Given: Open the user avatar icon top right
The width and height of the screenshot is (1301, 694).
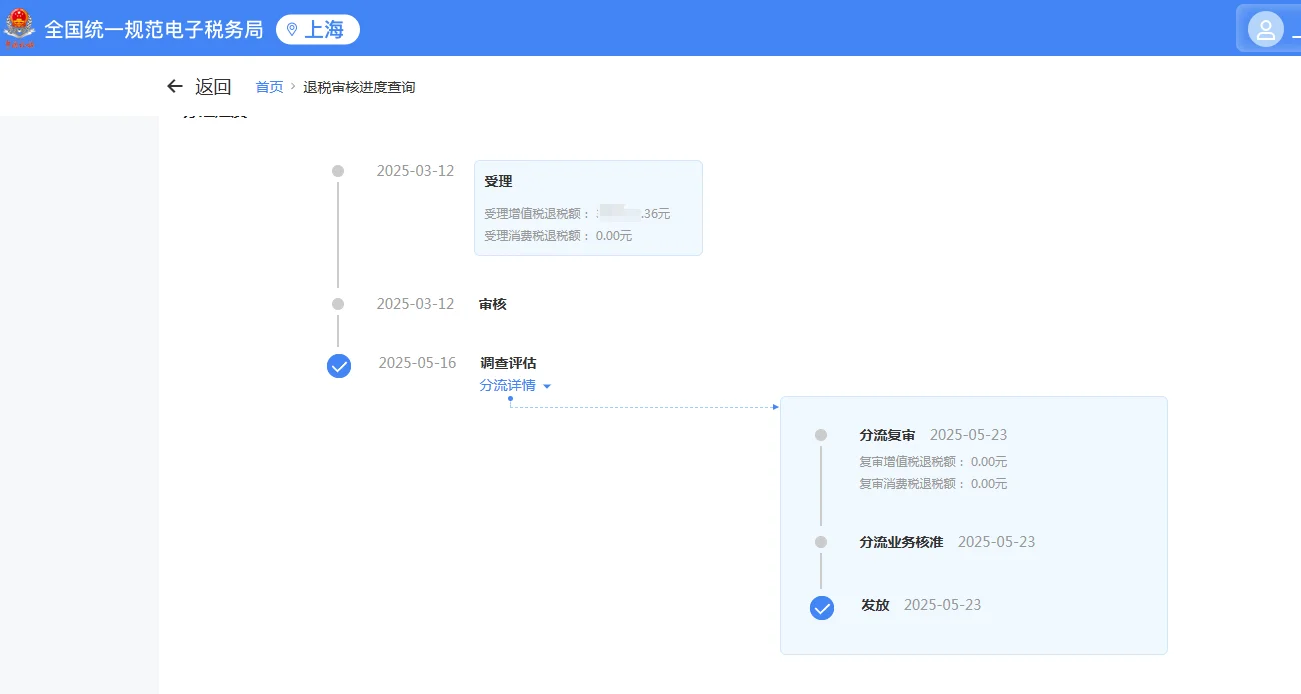Looking at the screenshot, I should pos(1266,27).
